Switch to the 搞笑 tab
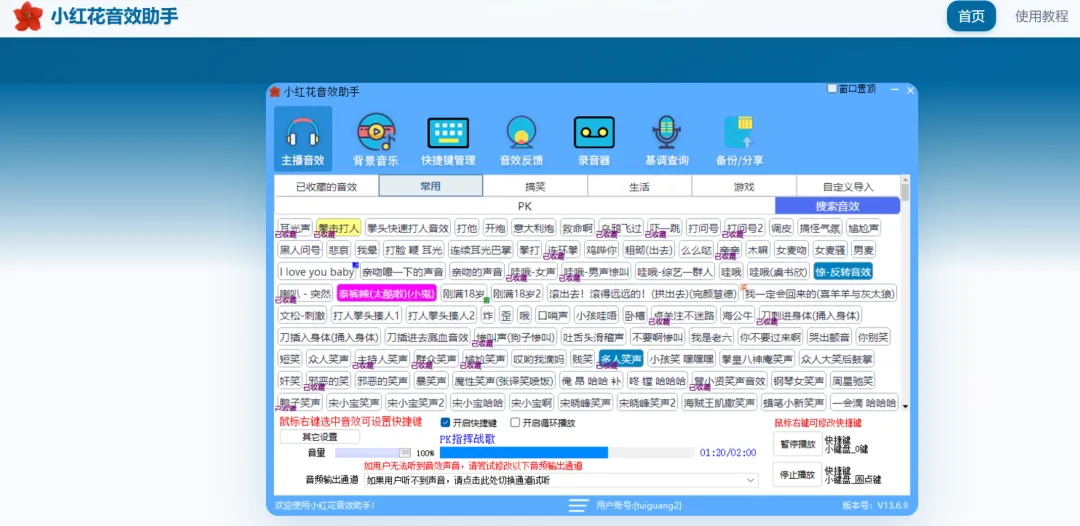The width and height of the screenshot is (1080, 526). click(535, 186)
